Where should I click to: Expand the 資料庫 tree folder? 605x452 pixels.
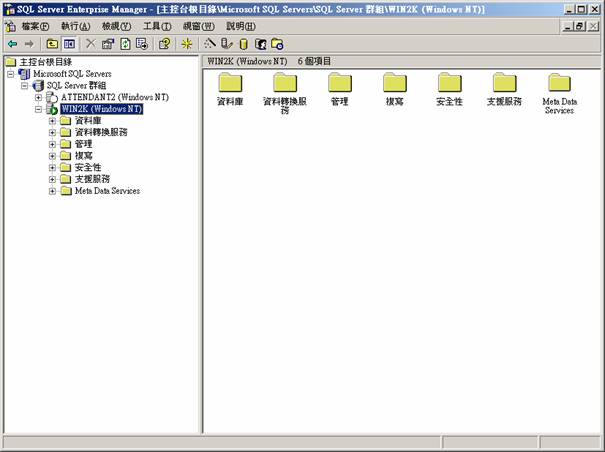coord(52,121)
